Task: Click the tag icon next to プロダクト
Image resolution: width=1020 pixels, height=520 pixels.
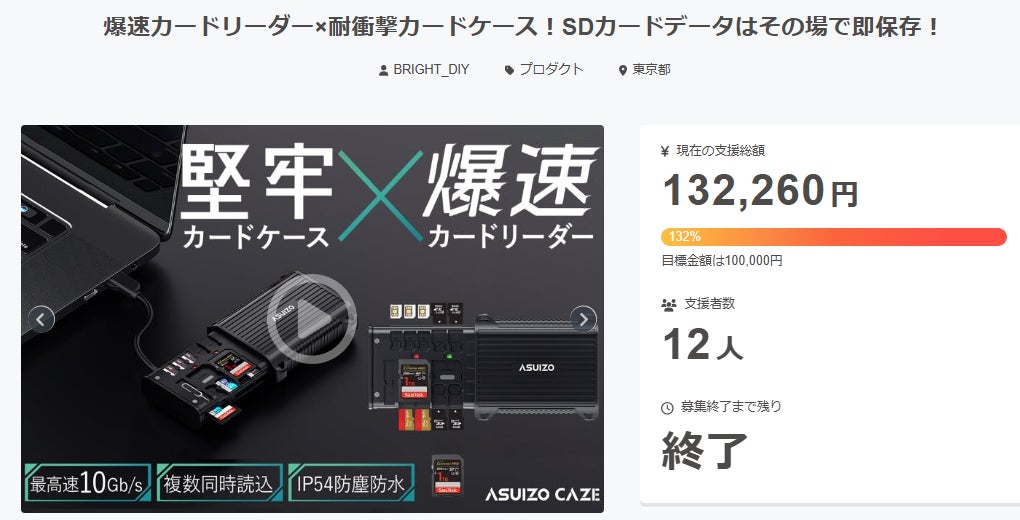Action: pyautogui.click(x=509, y=70)
